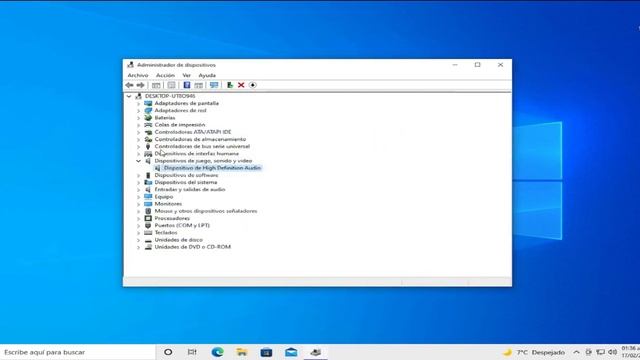Screen dimensions: 640x360
Task: Click the Baterías battery icon
Action: (148, 118)
